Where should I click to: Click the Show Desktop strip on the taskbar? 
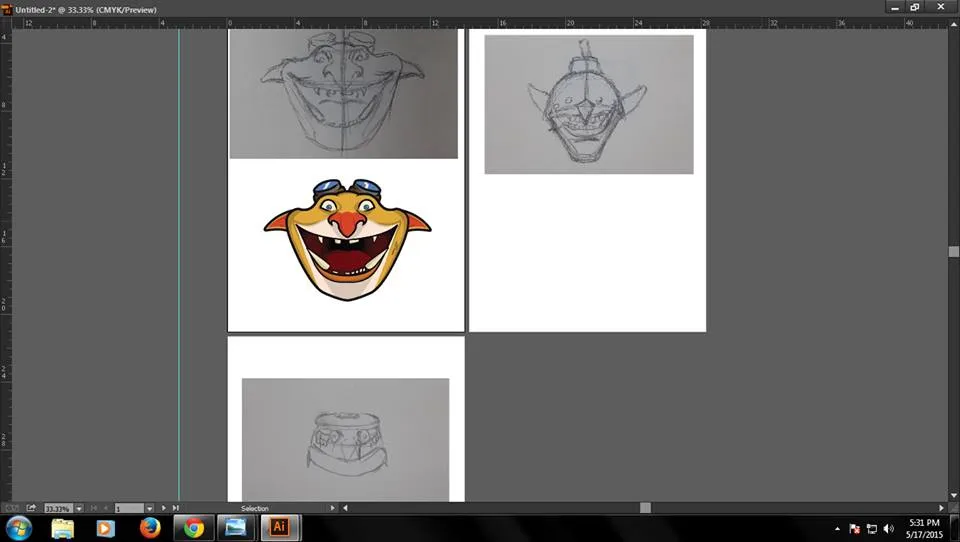[955, 529]
